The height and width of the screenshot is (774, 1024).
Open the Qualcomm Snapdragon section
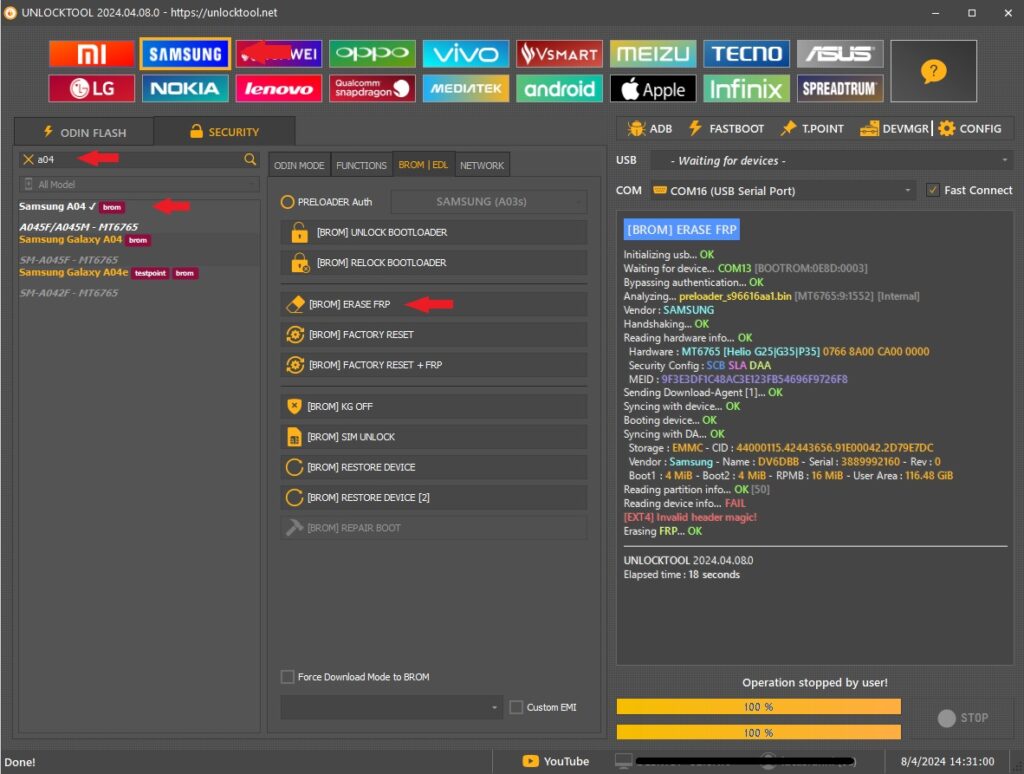click(372, 89)
